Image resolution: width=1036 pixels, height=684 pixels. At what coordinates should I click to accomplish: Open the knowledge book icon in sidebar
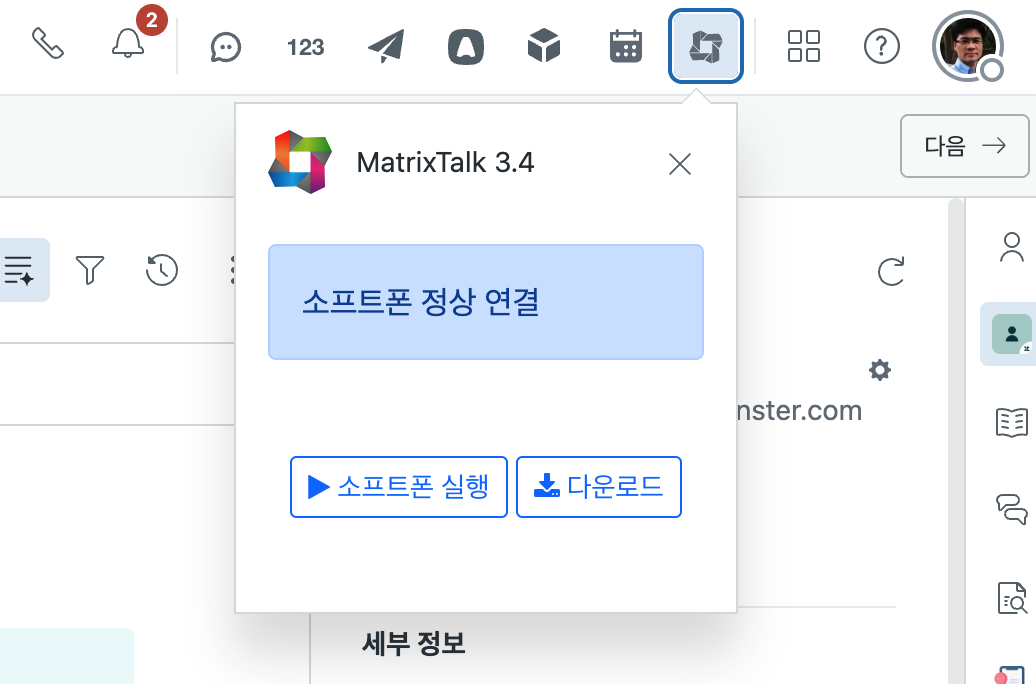(x=1012, y=422)
